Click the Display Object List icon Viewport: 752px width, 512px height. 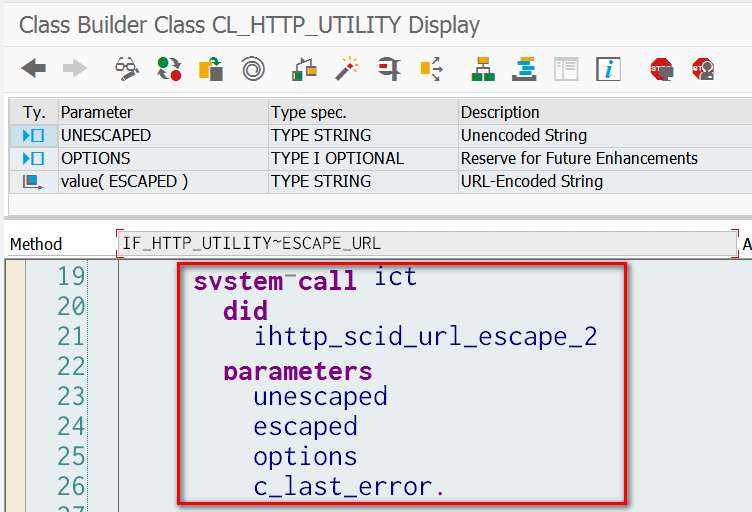pyautogui.click(x=389, y=69)
